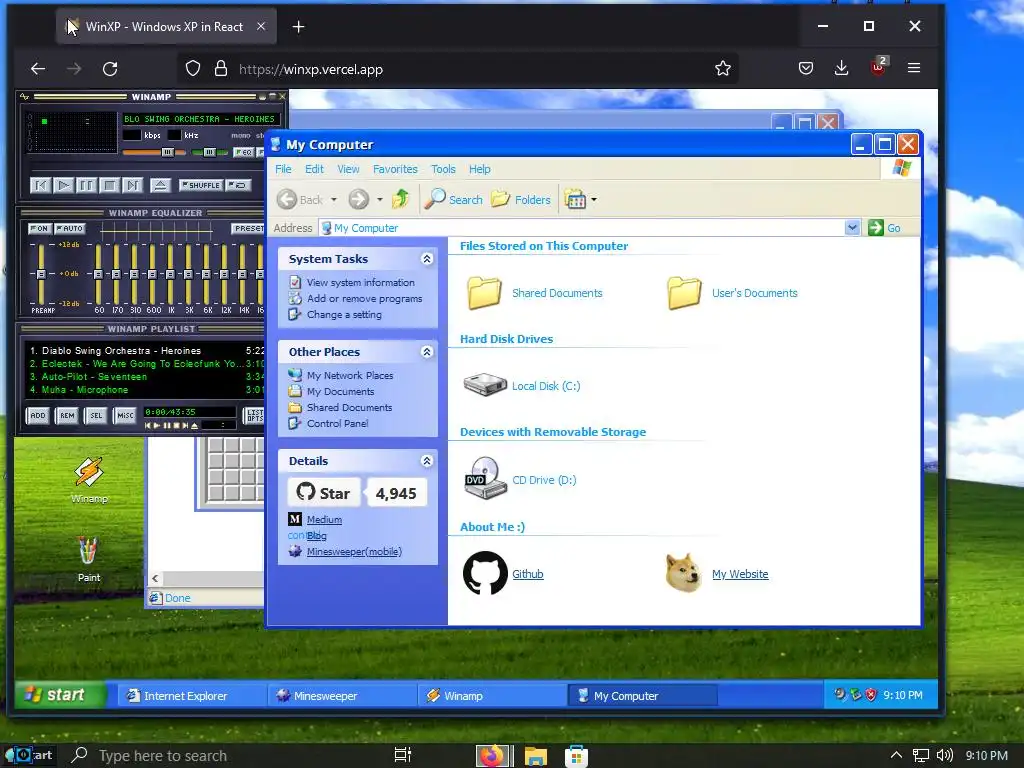The image size is (1024, 768).
Task: Open the Back history dropdown arrow
Action: (x=334, y=200)
